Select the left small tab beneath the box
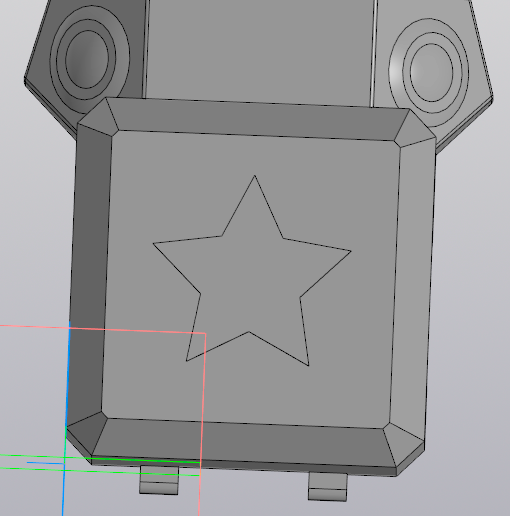This screenshot has height=516, width=510. pos(159,480)
